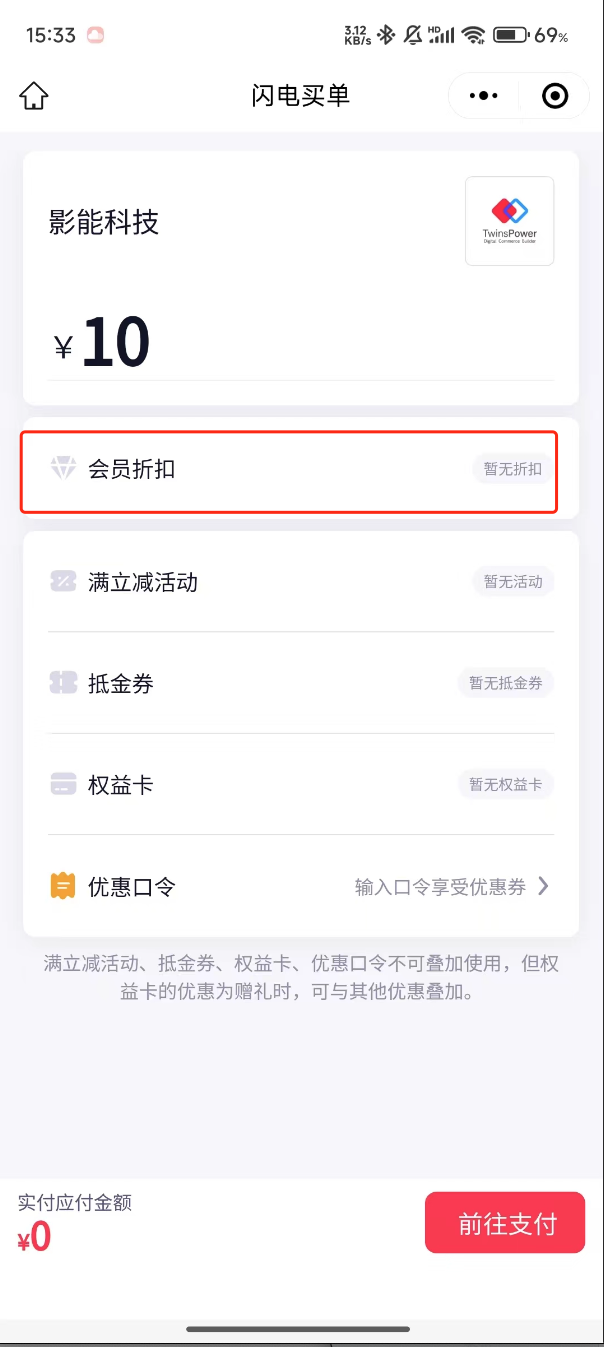Tap the diamond icon beside 会员折扣

point(63,468)
